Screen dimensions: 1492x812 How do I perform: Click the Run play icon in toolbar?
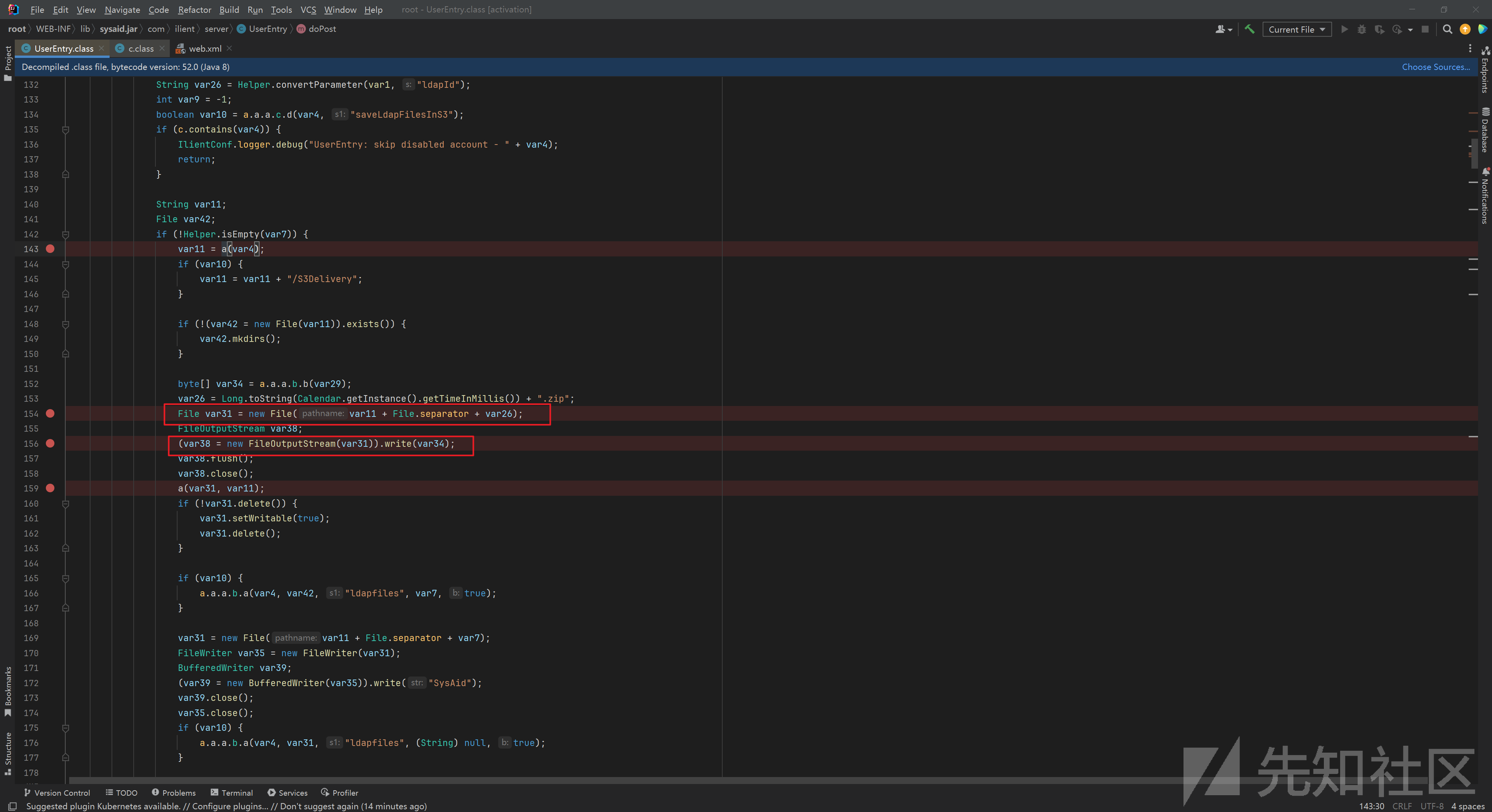1344,29
